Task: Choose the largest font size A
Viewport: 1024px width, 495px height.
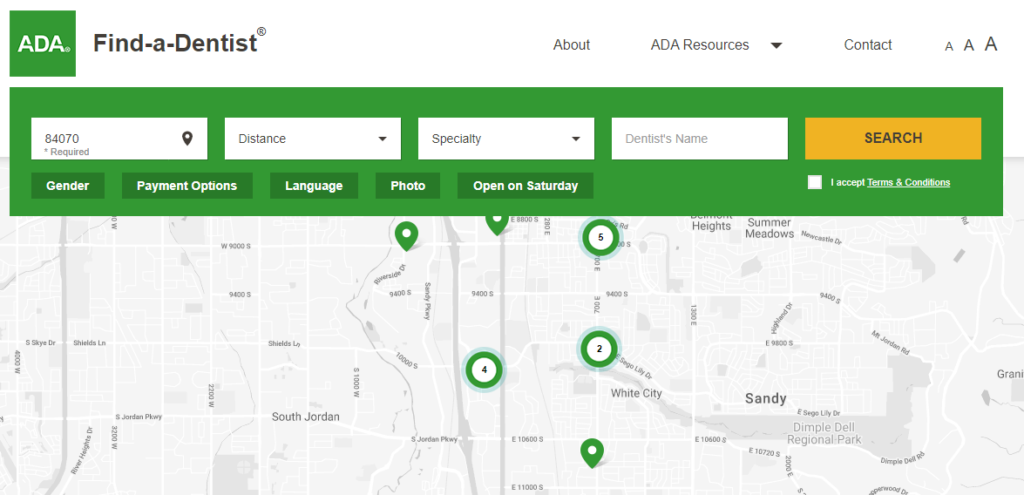Action: point(991,44)
